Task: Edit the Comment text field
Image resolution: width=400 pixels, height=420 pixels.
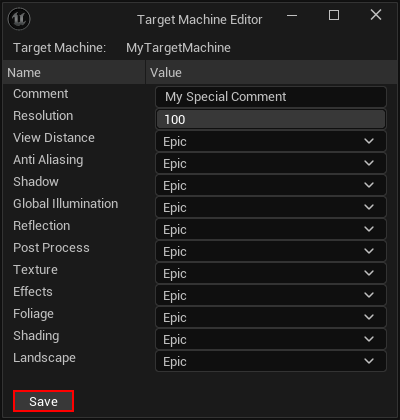Action: point(271,97)
